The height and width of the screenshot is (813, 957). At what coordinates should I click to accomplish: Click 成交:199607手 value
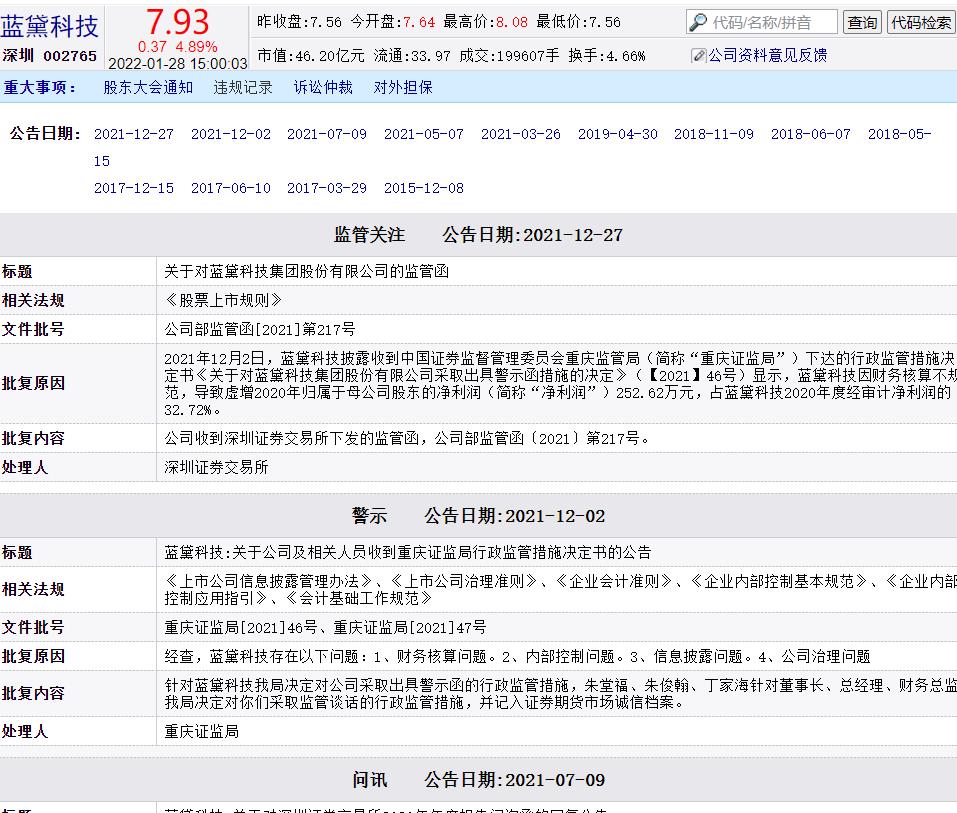(509, 56)
